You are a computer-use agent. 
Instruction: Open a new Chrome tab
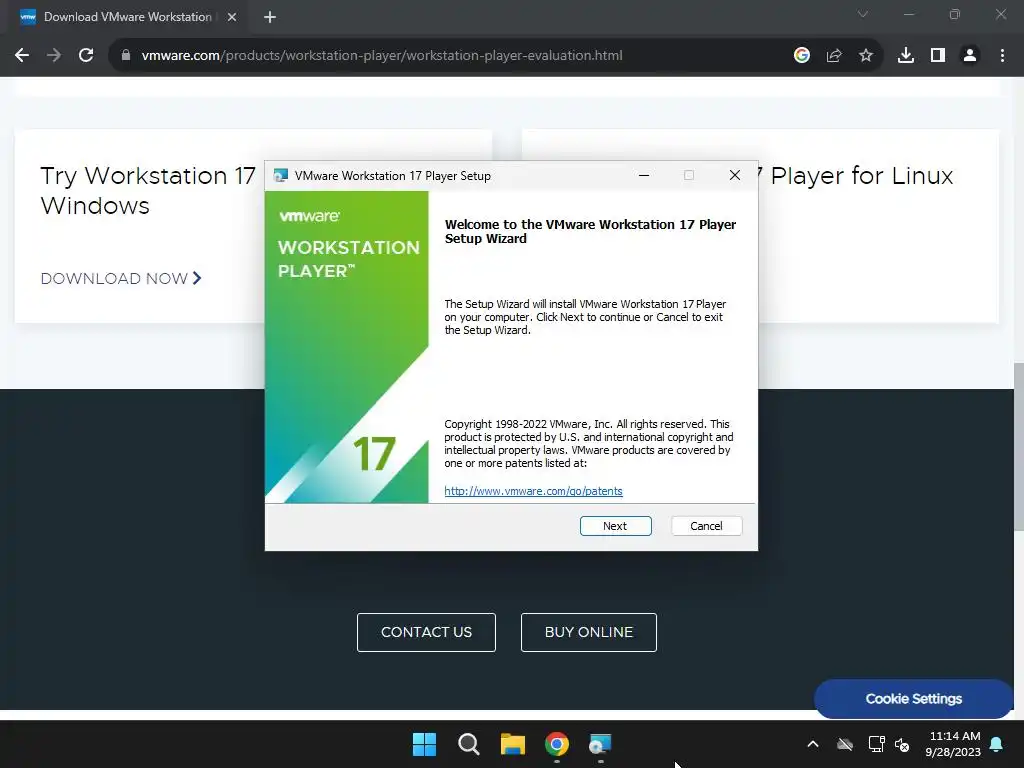click(x=270, y=17)
